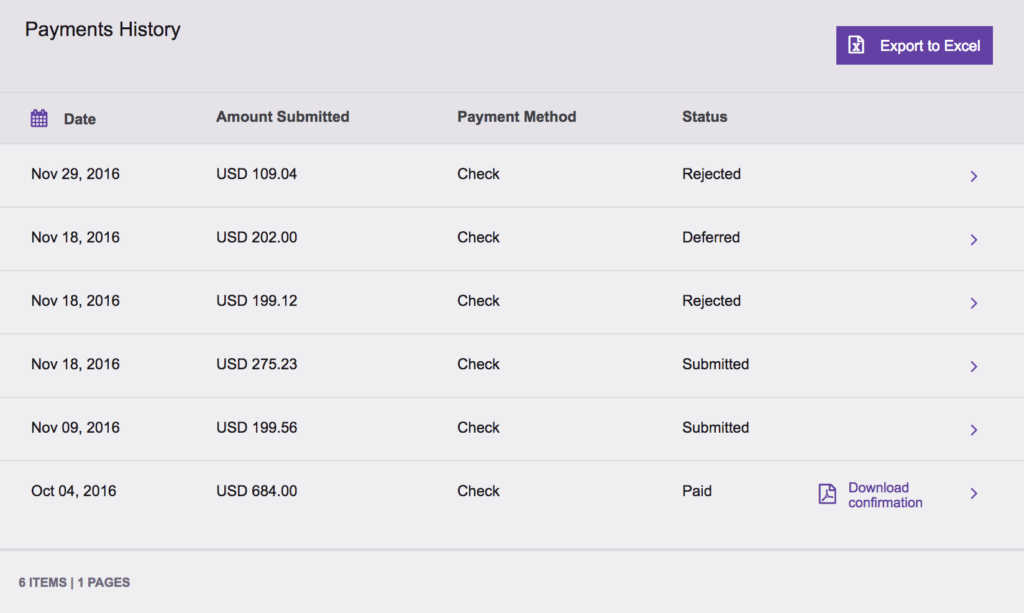Open details arrow for USD 199.12 payment

[973, 303]
